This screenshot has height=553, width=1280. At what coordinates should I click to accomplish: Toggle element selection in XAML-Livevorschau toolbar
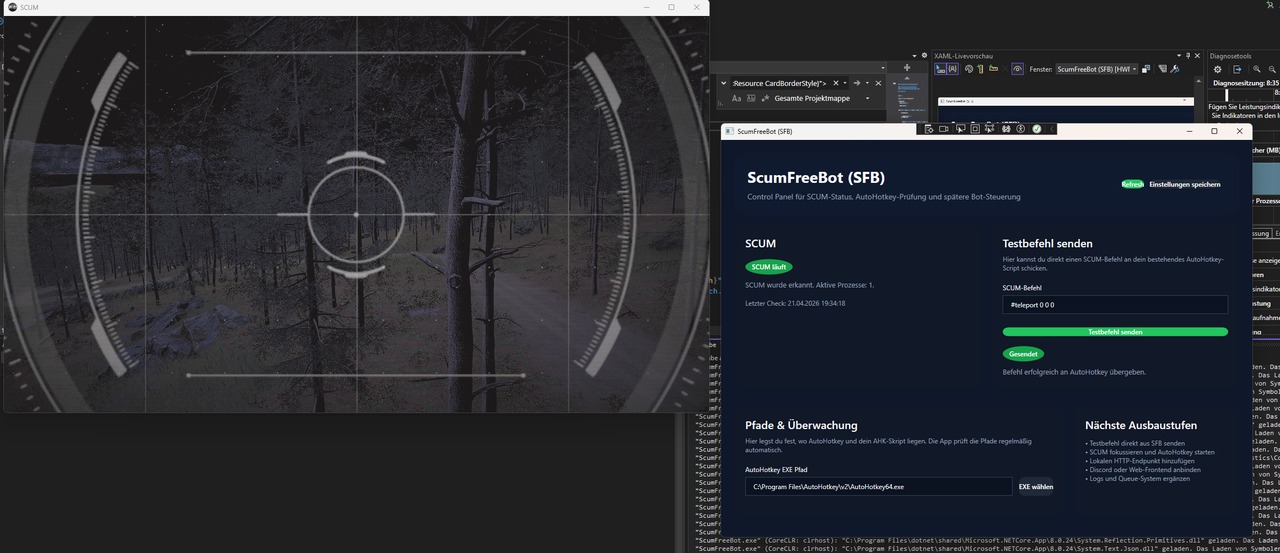940,69
